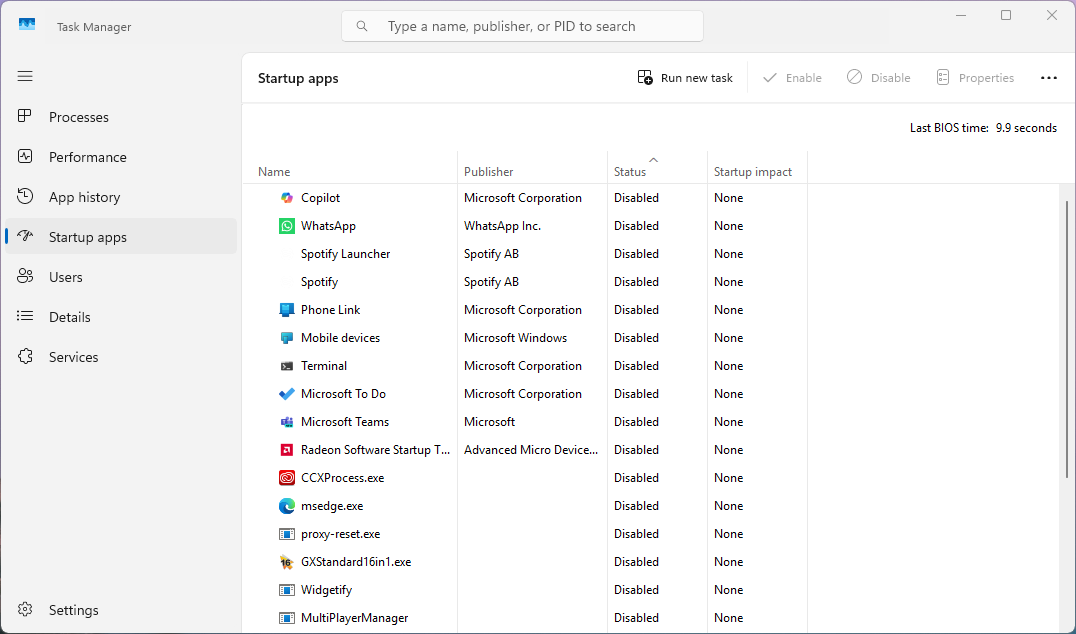Click the Microsoft Teams icon
The image size is (1076, 634).
[x=287, y=422]
